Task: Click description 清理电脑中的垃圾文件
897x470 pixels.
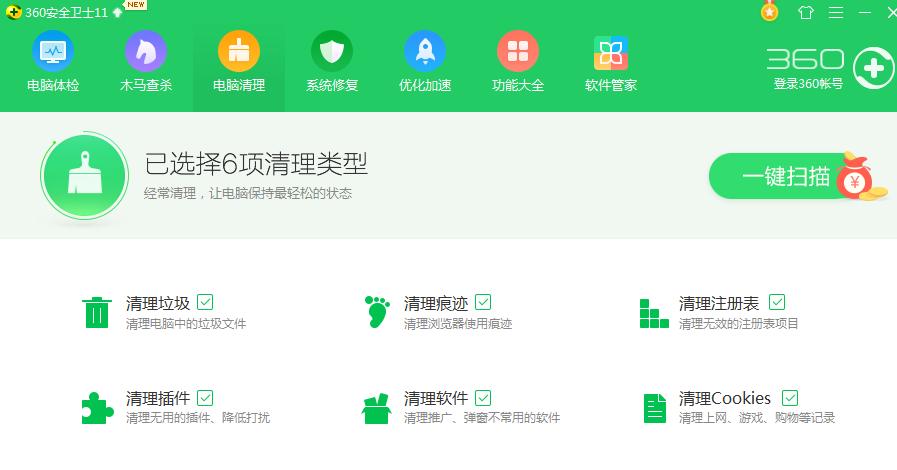Action: [x=186, y=324]
